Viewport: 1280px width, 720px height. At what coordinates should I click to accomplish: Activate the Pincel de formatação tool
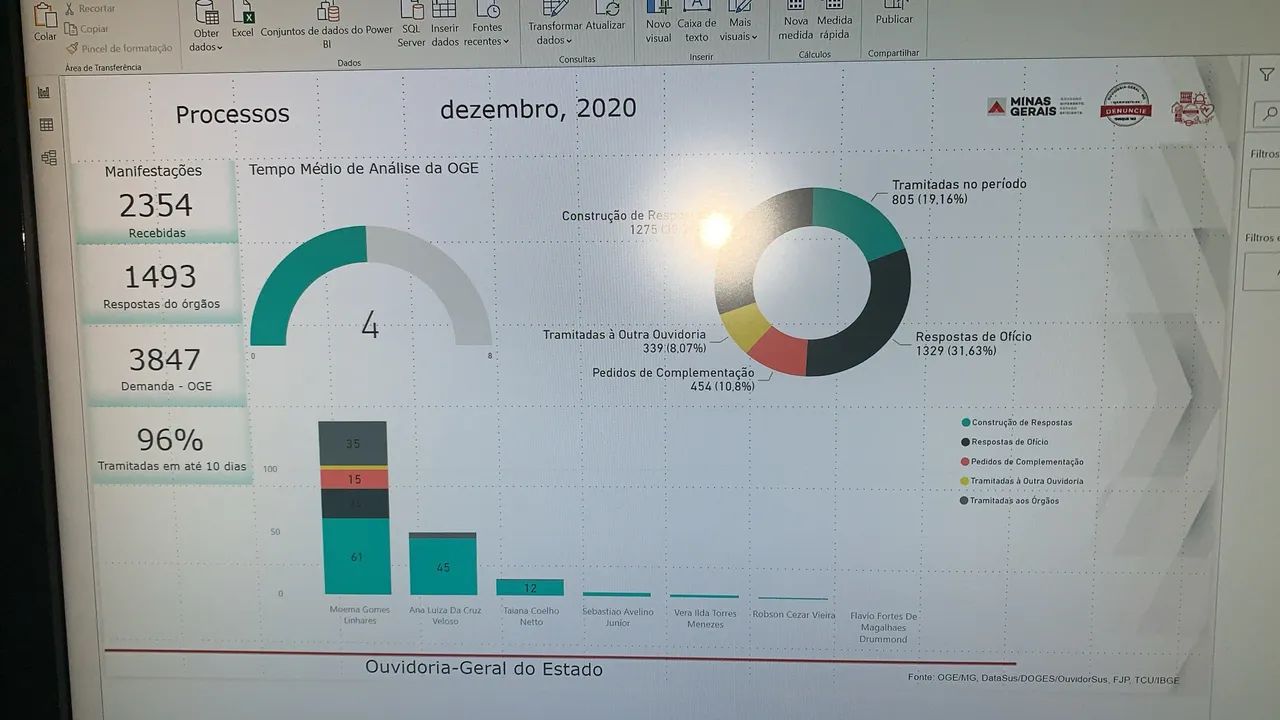119,48
